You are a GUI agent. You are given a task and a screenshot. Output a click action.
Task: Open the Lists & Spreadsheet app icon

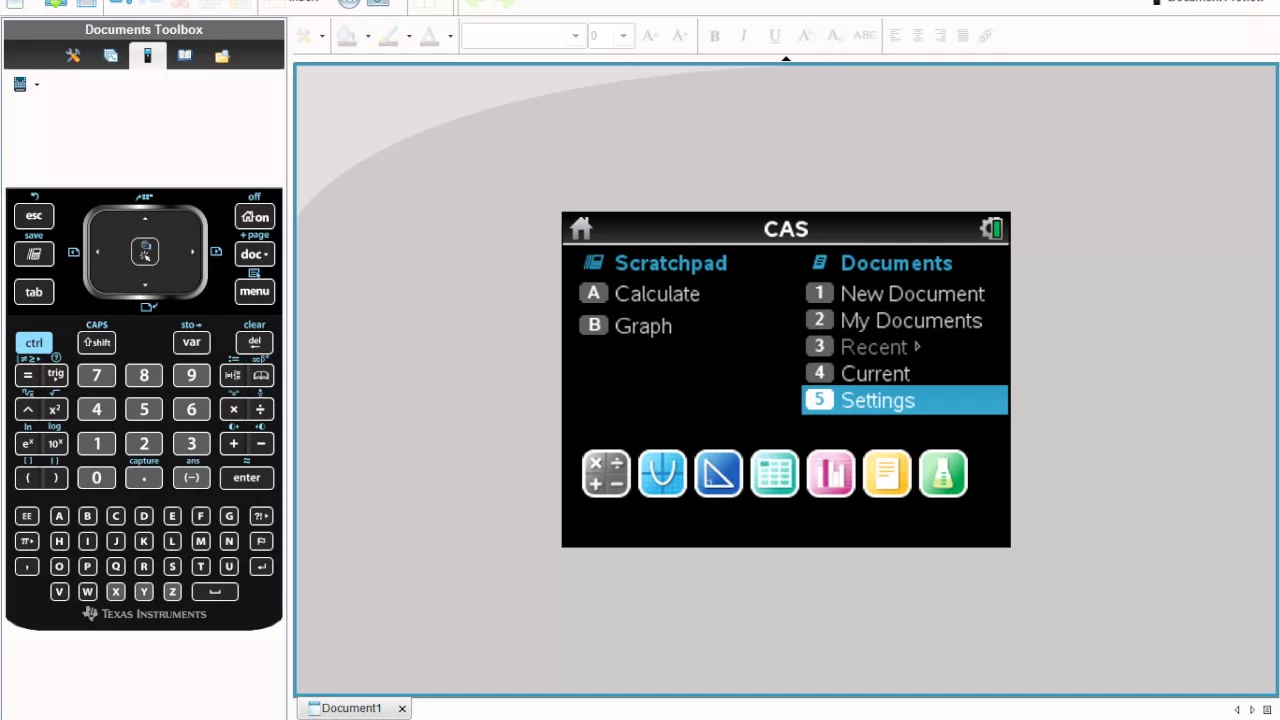pyautogui.click(x=774, y=473)
